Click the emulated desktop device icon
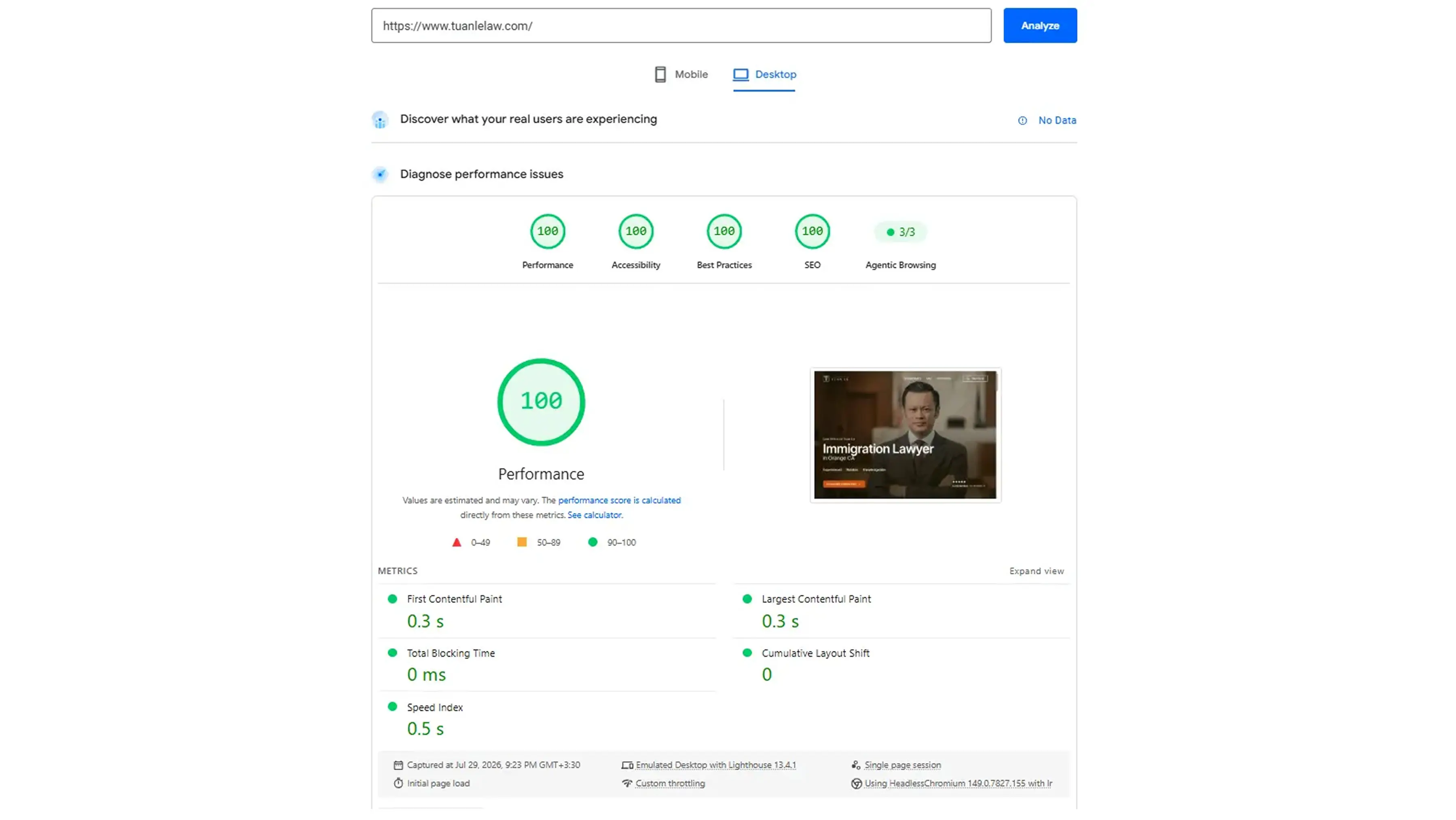The height and width of the screenshot is (820, 1456). 627,765
